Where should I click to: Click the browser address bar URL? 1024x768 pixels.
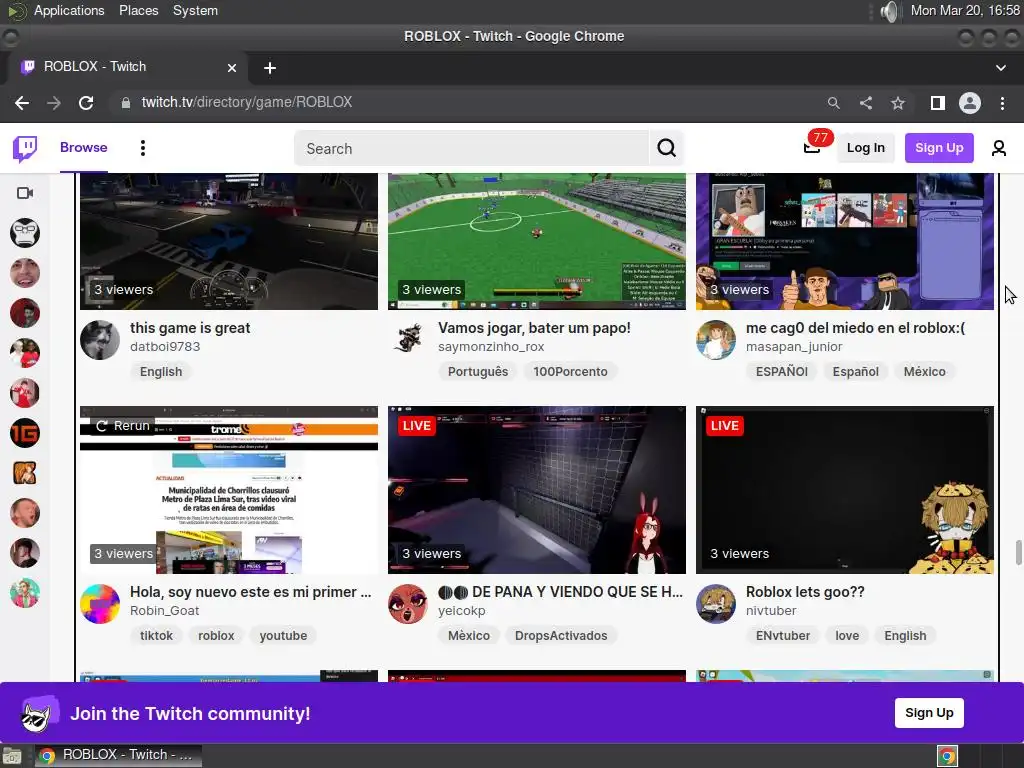click(x=247, y=103)
